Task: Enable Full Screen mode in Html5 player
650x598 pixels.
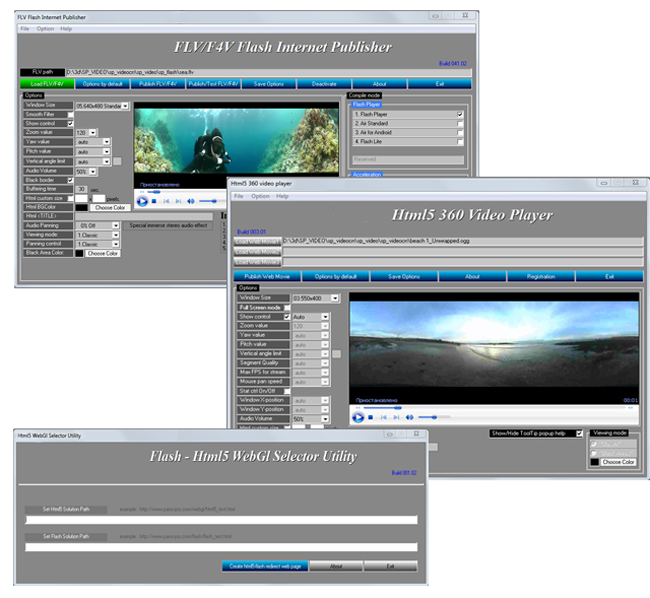Action: point(287,308)
